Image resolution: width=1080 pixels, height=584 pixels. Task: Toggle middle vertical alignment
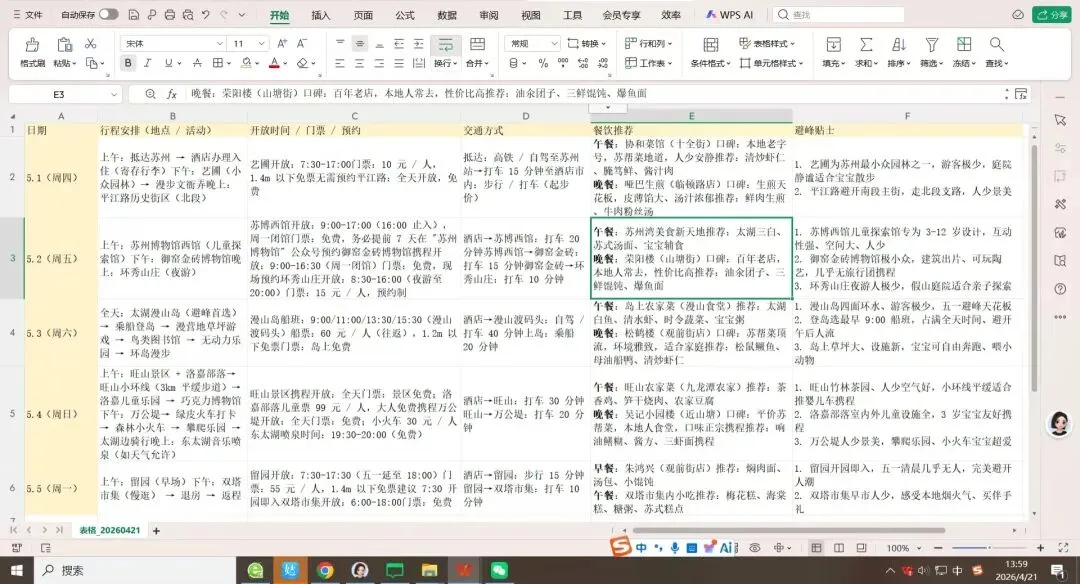click(x=360, y=43)
